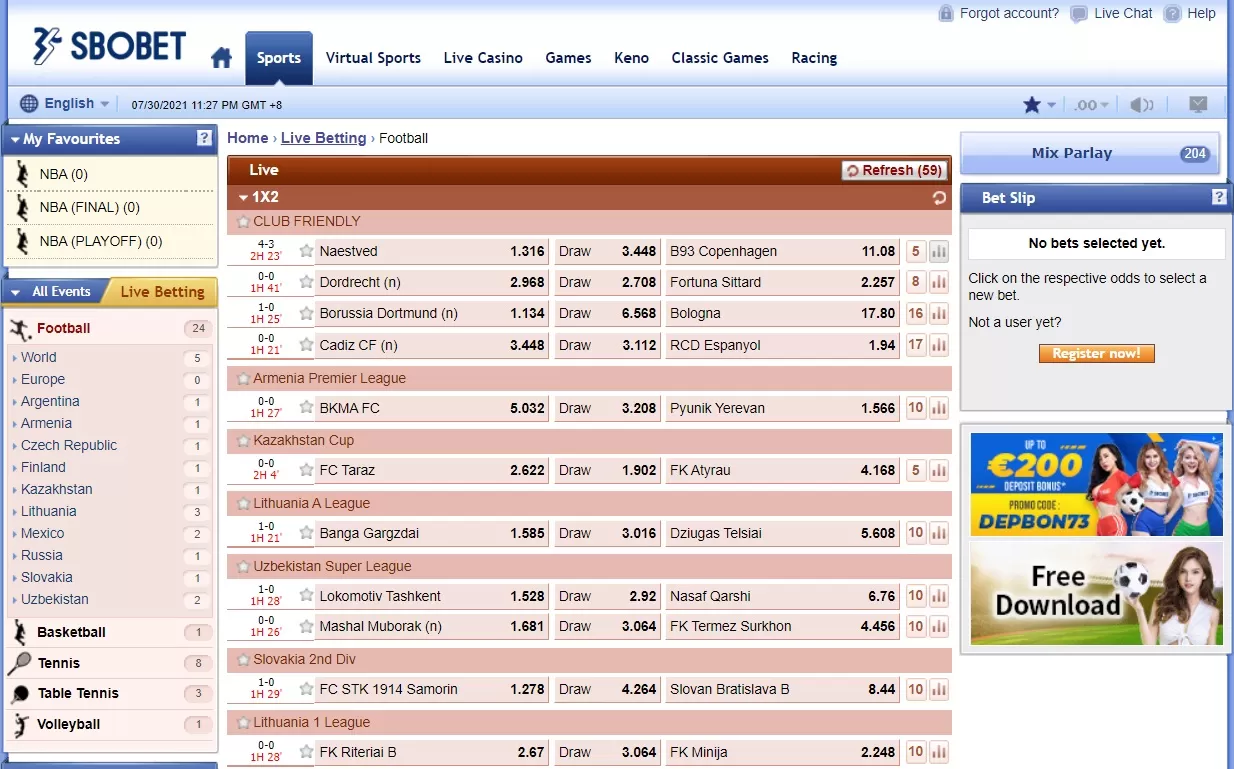
Task: Favourite the Kazakhstan Cup league star
Action: click(x=242, y=441)
